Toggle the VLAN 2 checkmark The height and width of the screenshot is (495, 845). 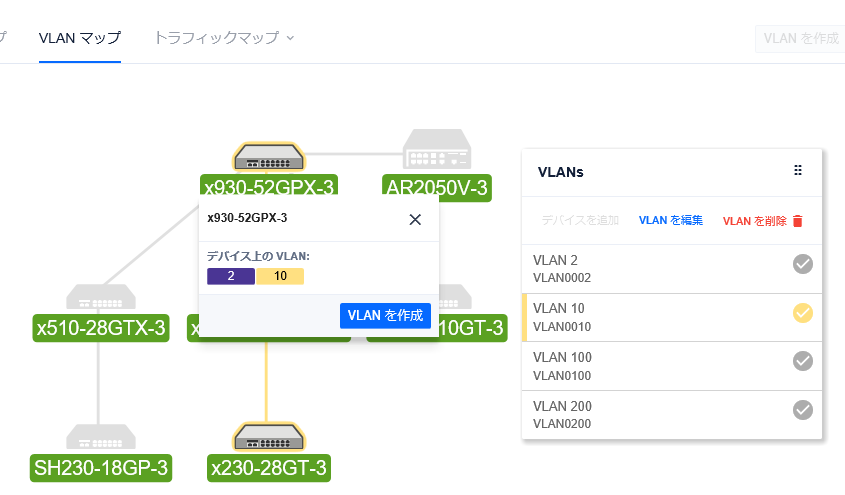click(803, 264)
